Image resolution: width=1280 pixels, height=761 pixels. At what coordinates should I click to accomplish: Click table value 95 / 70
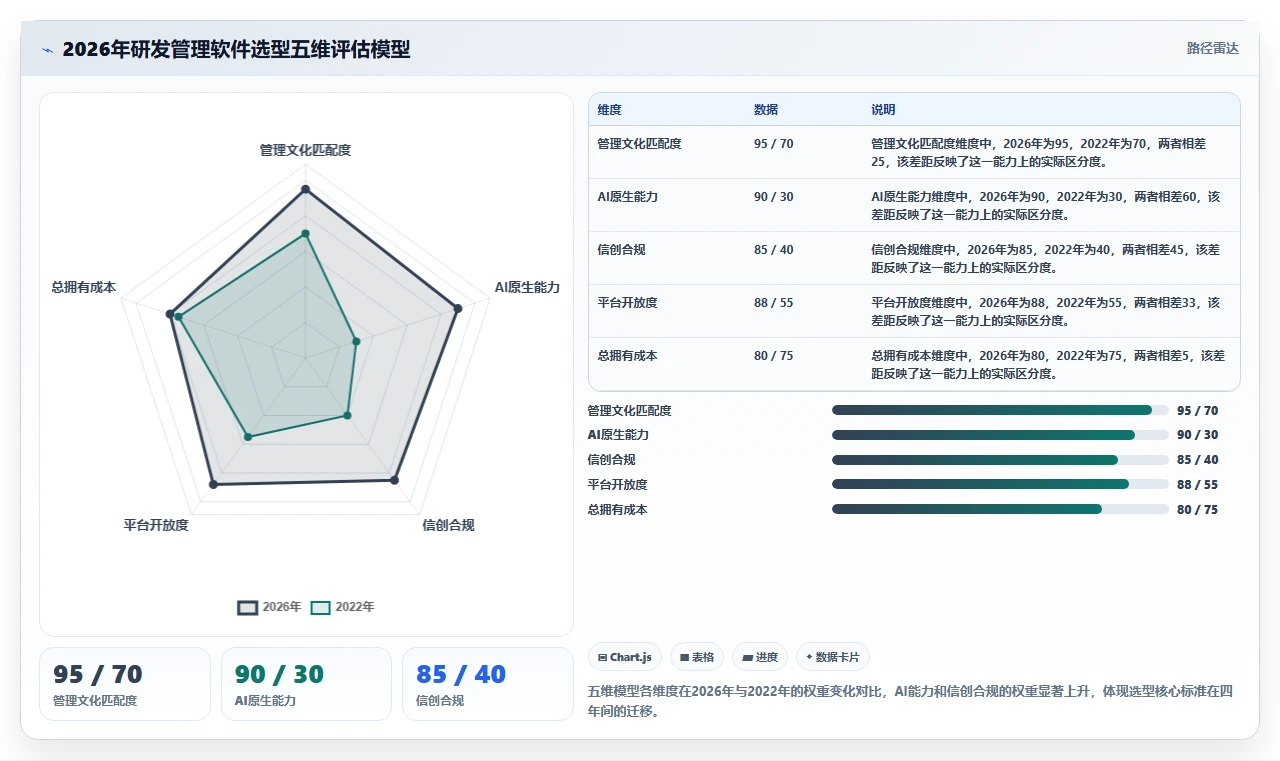tap(774, 144)
